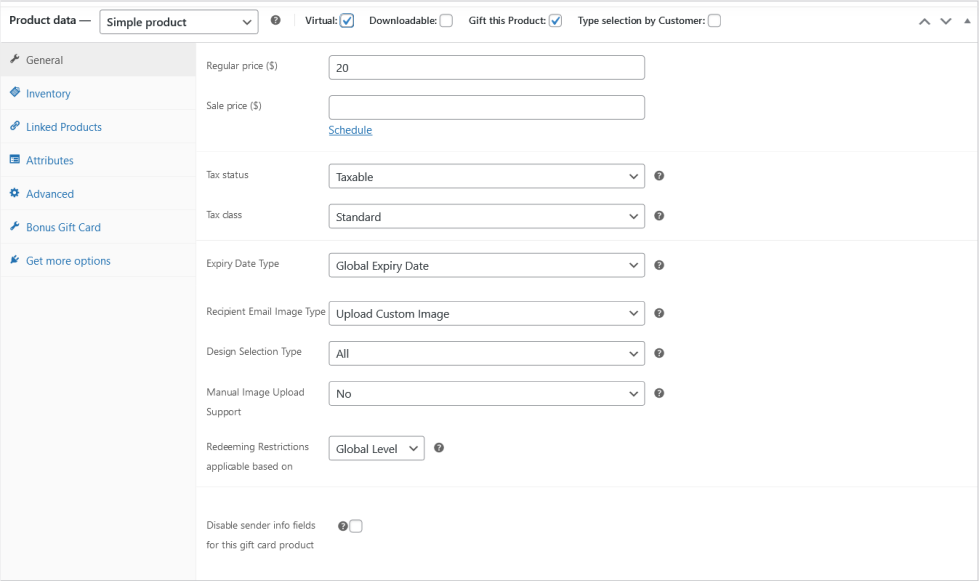Open the Expiry Date Type dropdown
Image resolution: width=979 pixels, height=581 pixels.
(486, 265)
